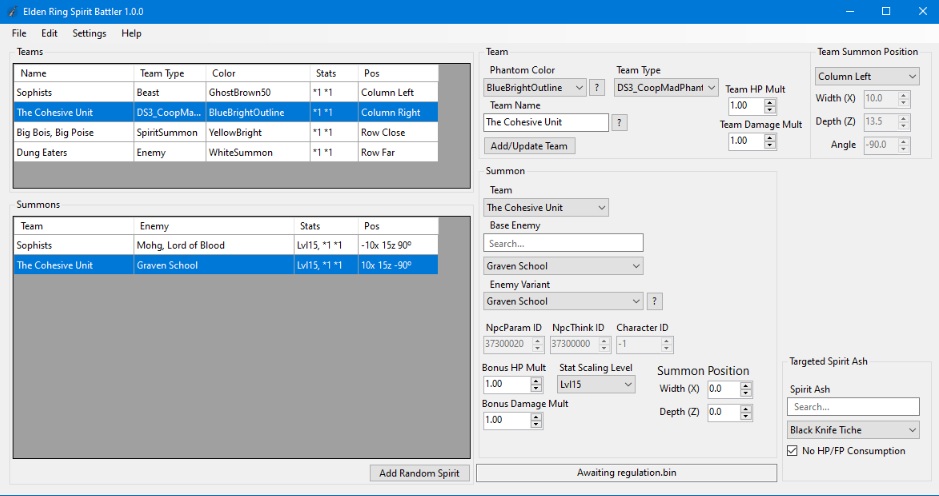Open the Stat Scaling Level dropdown
Image resolution: width=939 pixels, height=496 pixels.
[596, 385]
